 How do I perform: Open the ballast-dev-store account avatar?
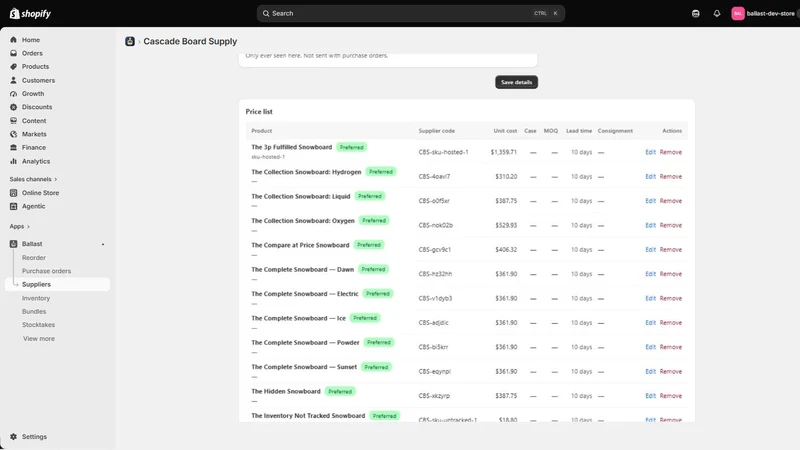(x=738, y=13)
